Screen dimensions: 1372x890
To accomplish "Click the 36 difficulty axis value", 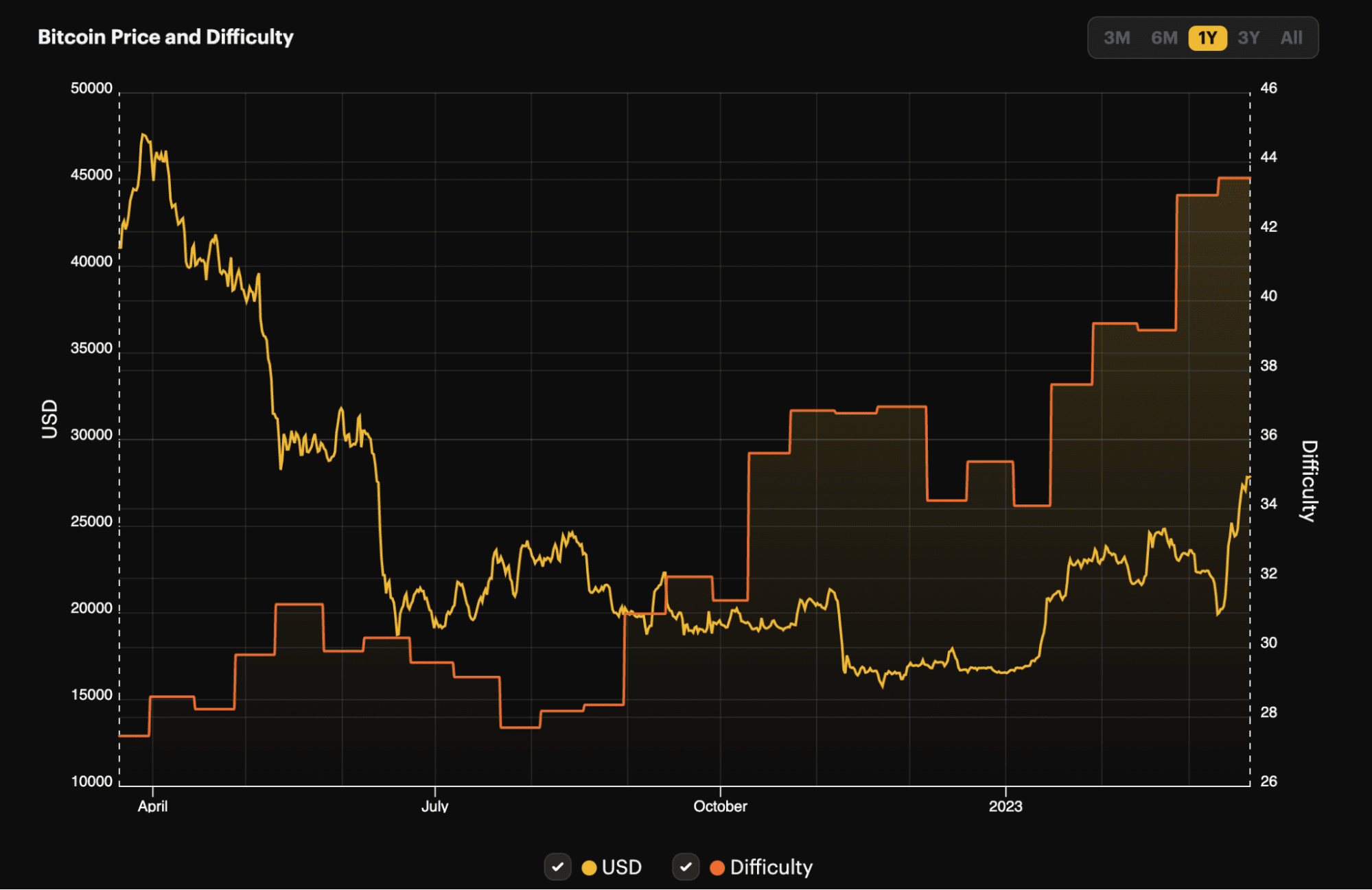I will coord(1268,435).
